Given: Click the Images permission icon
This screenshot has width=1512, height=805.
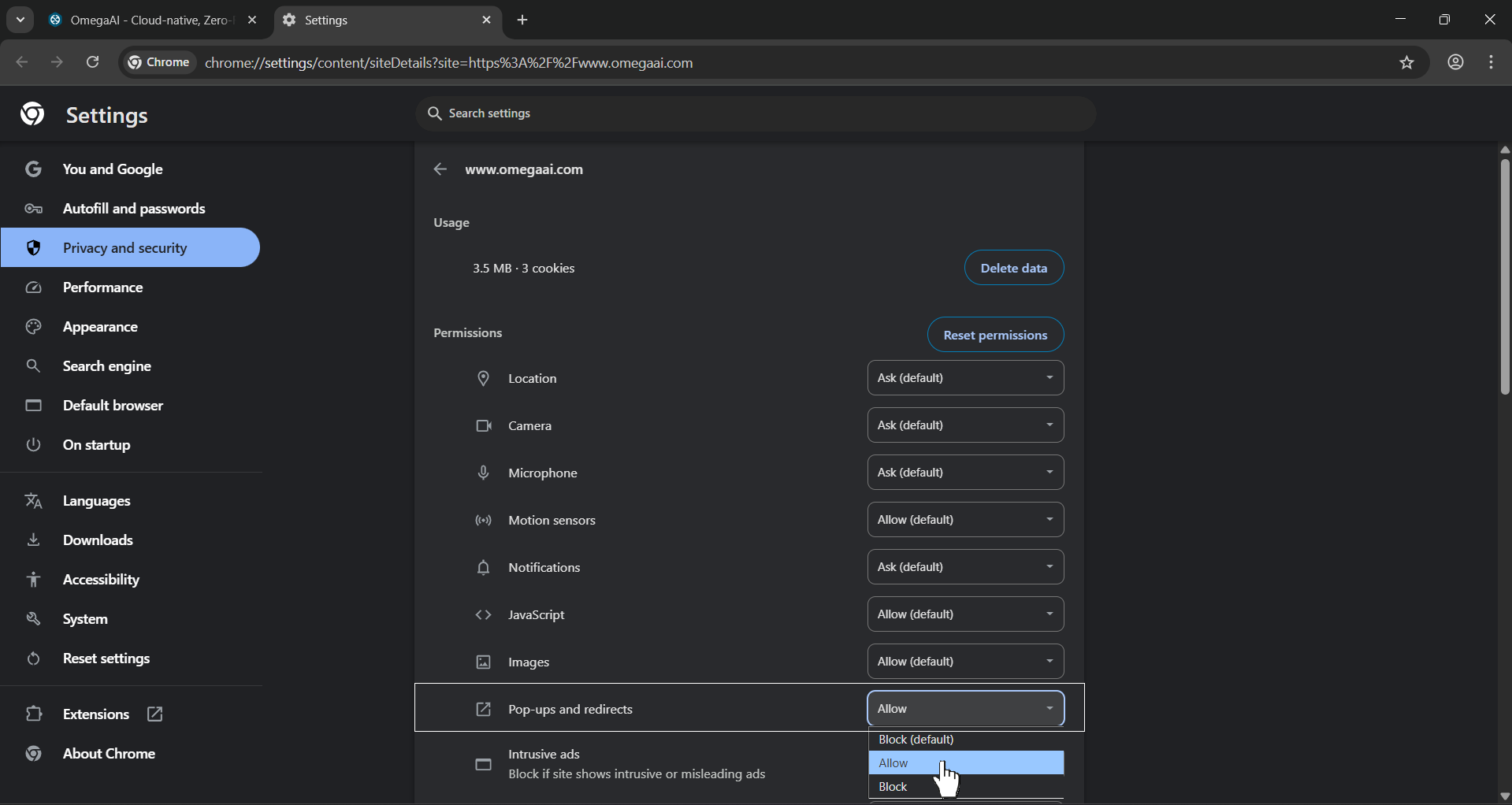Looking at the screenshot, I should (x=484, y=662).
